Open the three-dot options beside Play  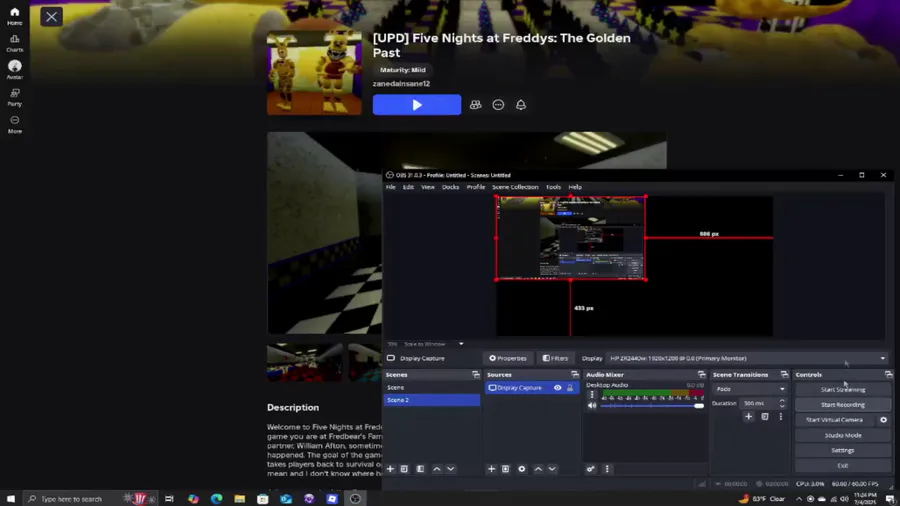tap(498, 105)
